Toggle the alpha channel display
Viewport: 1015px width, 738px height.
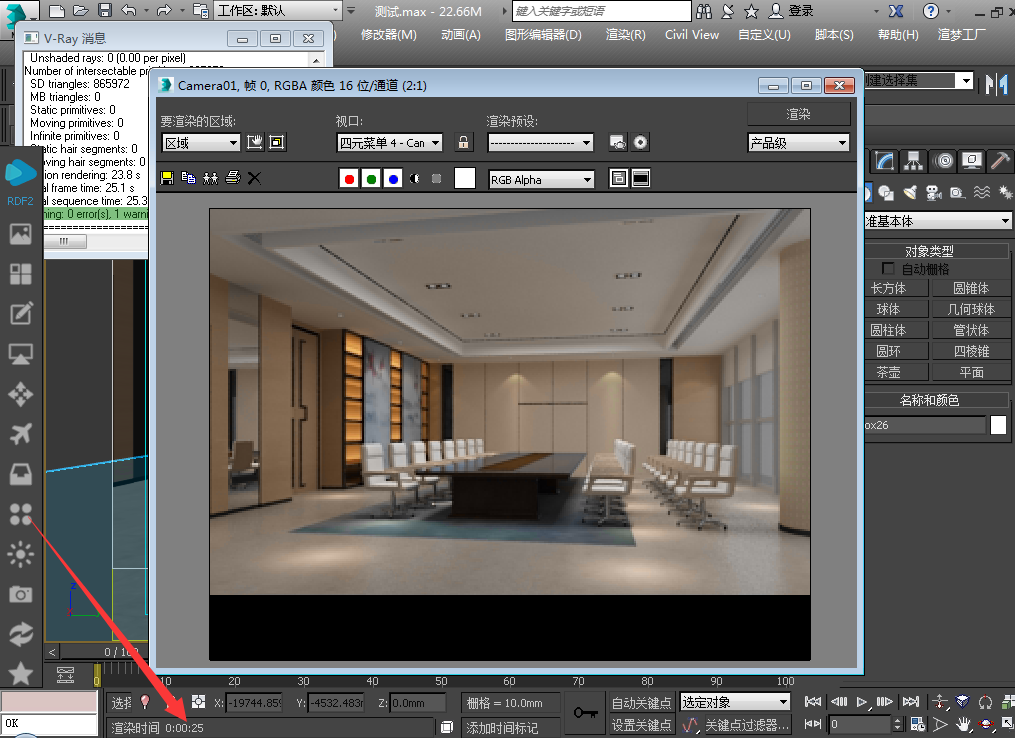pos(415,179)
